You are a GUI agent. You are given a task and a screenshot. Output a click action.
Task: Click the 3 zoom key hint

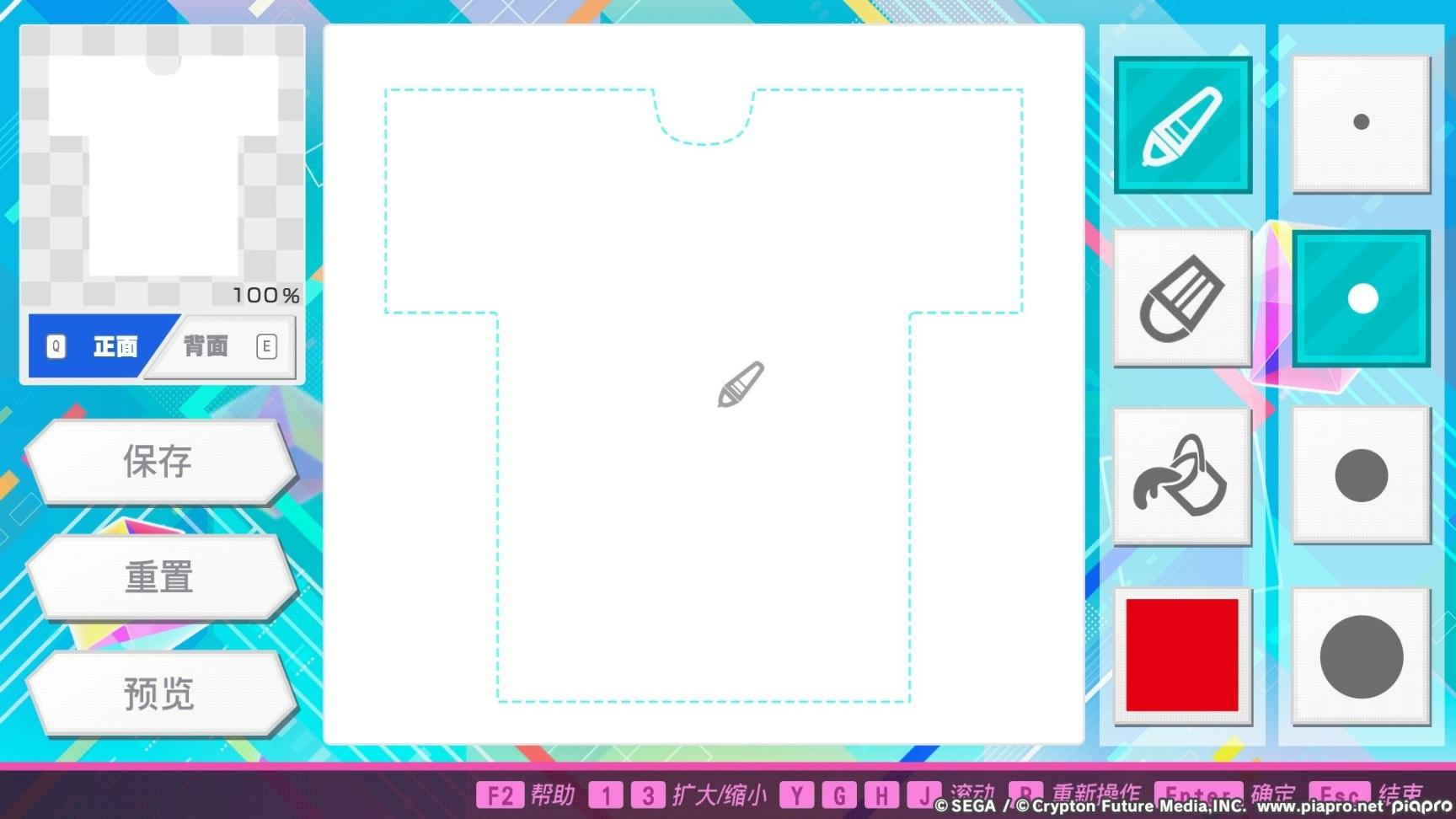click(648, 795)
